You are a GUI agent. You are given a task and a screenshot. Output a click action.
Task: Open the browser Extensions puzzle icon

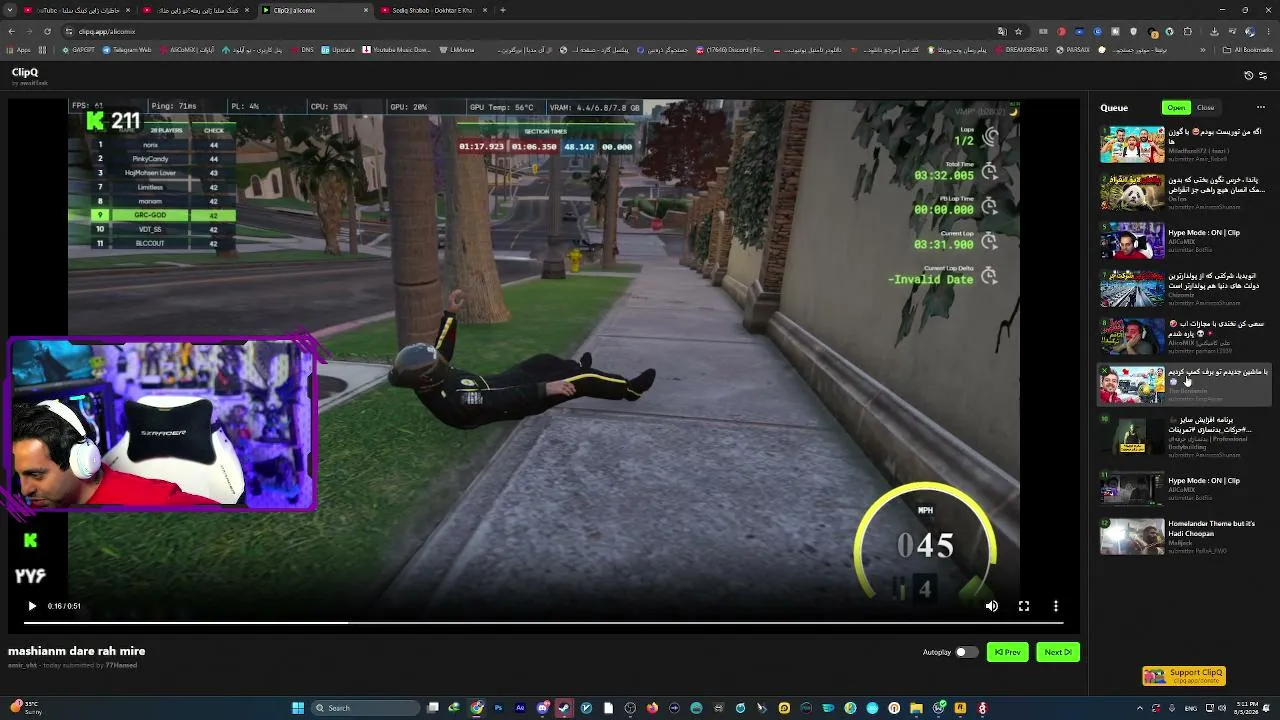click(x=1188, y=31)
